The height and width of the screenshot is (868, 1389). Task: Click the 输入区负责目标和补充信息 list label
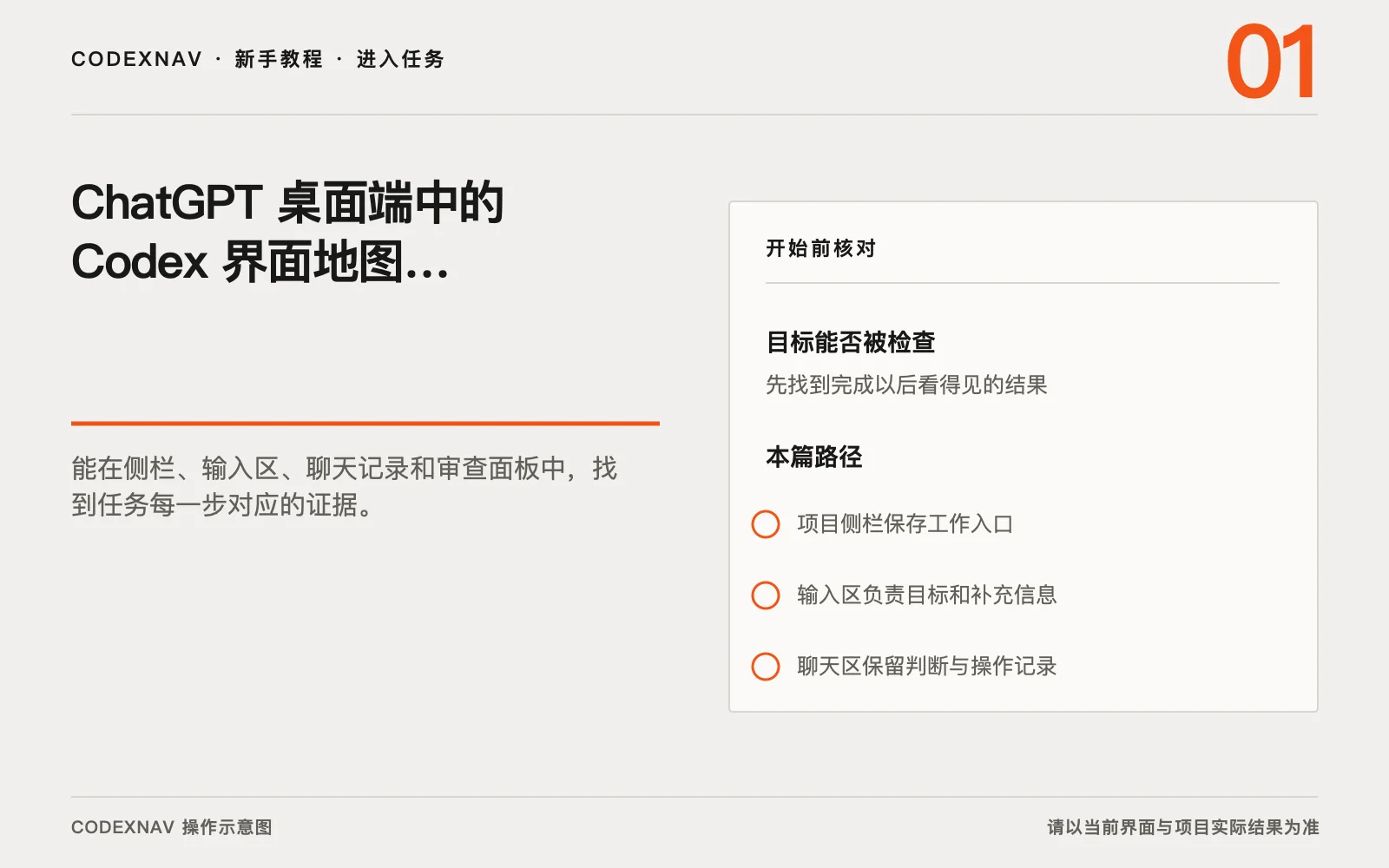point(927,595)
